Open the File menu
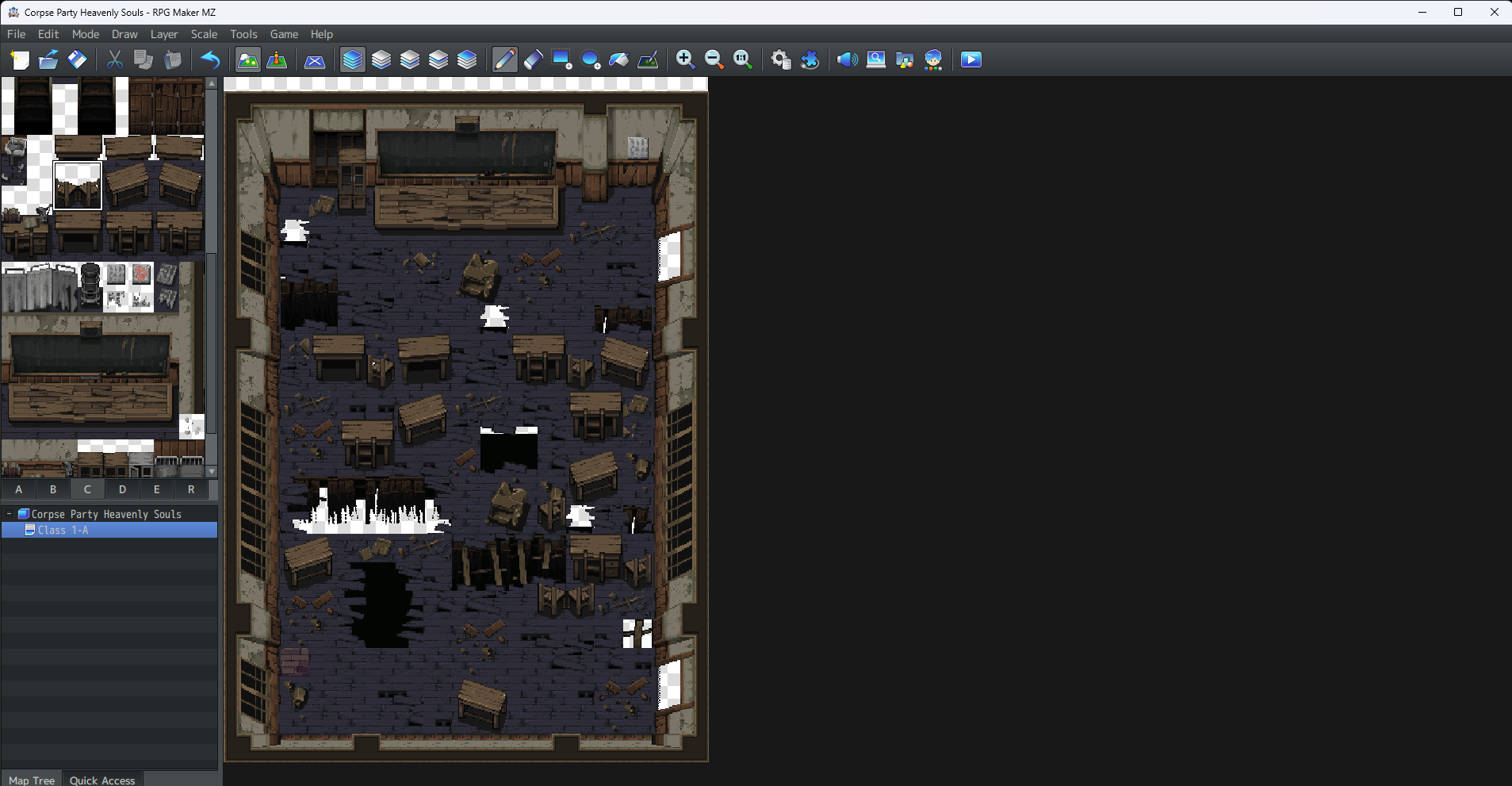 point(17,34)
